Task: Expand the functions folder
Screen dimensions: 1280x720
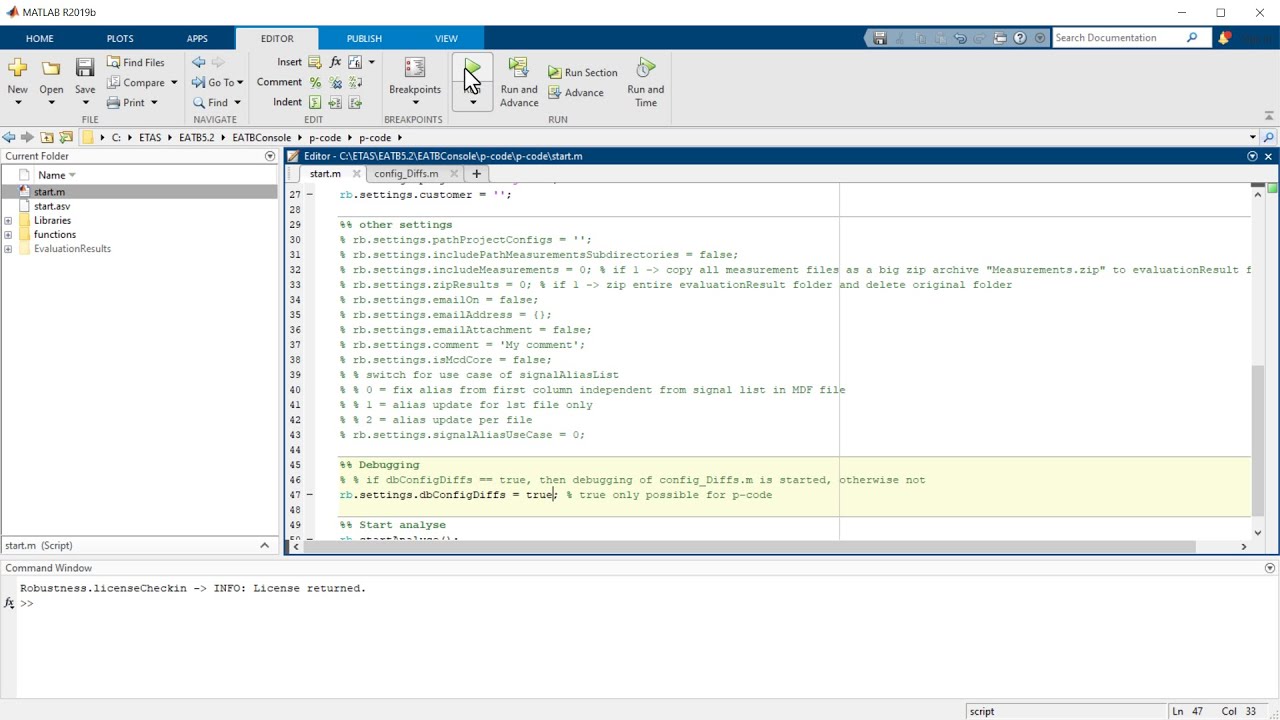Action: tap(8, 234)
